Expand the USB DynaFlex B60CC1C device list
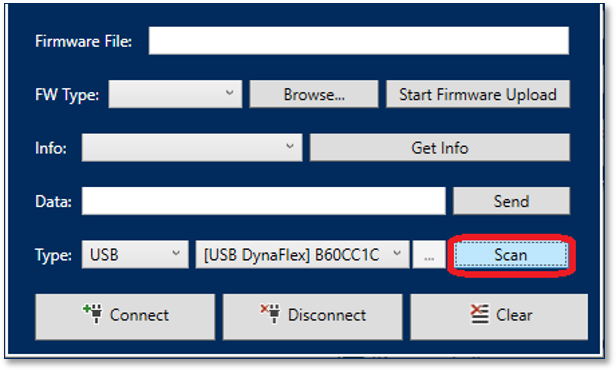 [302, 255]
